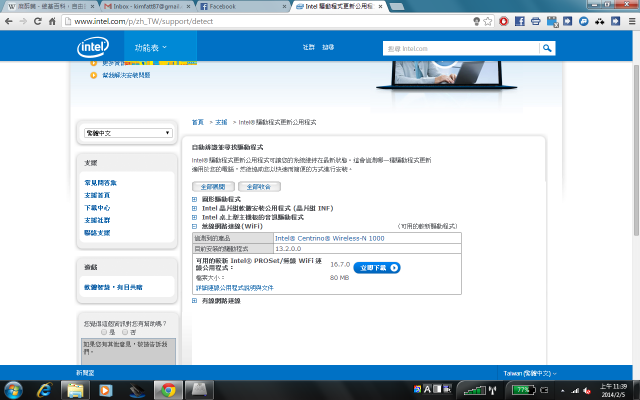The image size is (640, 400).
Task: Open 下載中心 in sidebar
Action: [x=97, y=208]
